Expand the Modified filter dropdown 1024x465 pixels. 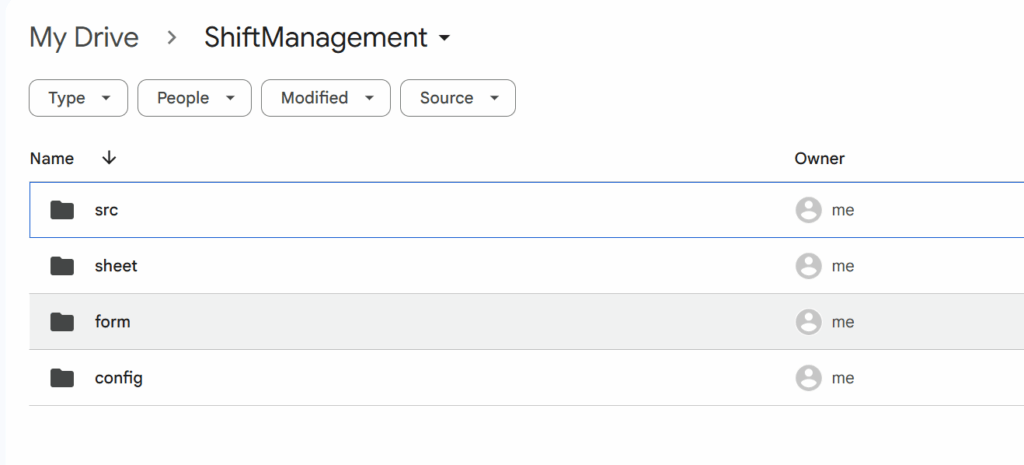pyautogui.click(x=326, y=98)
